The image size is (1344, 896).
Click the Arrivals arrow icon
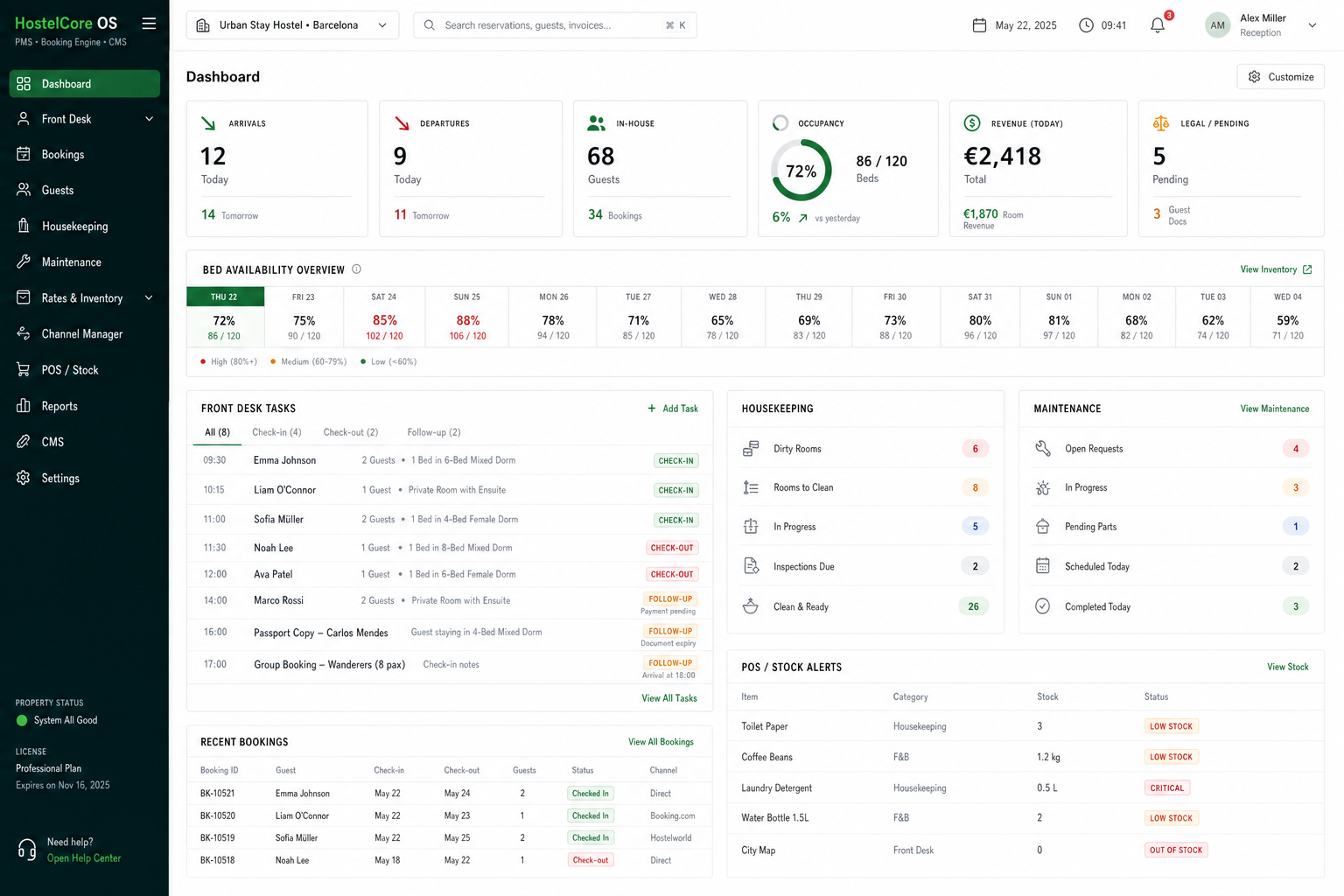coord(208,123)
